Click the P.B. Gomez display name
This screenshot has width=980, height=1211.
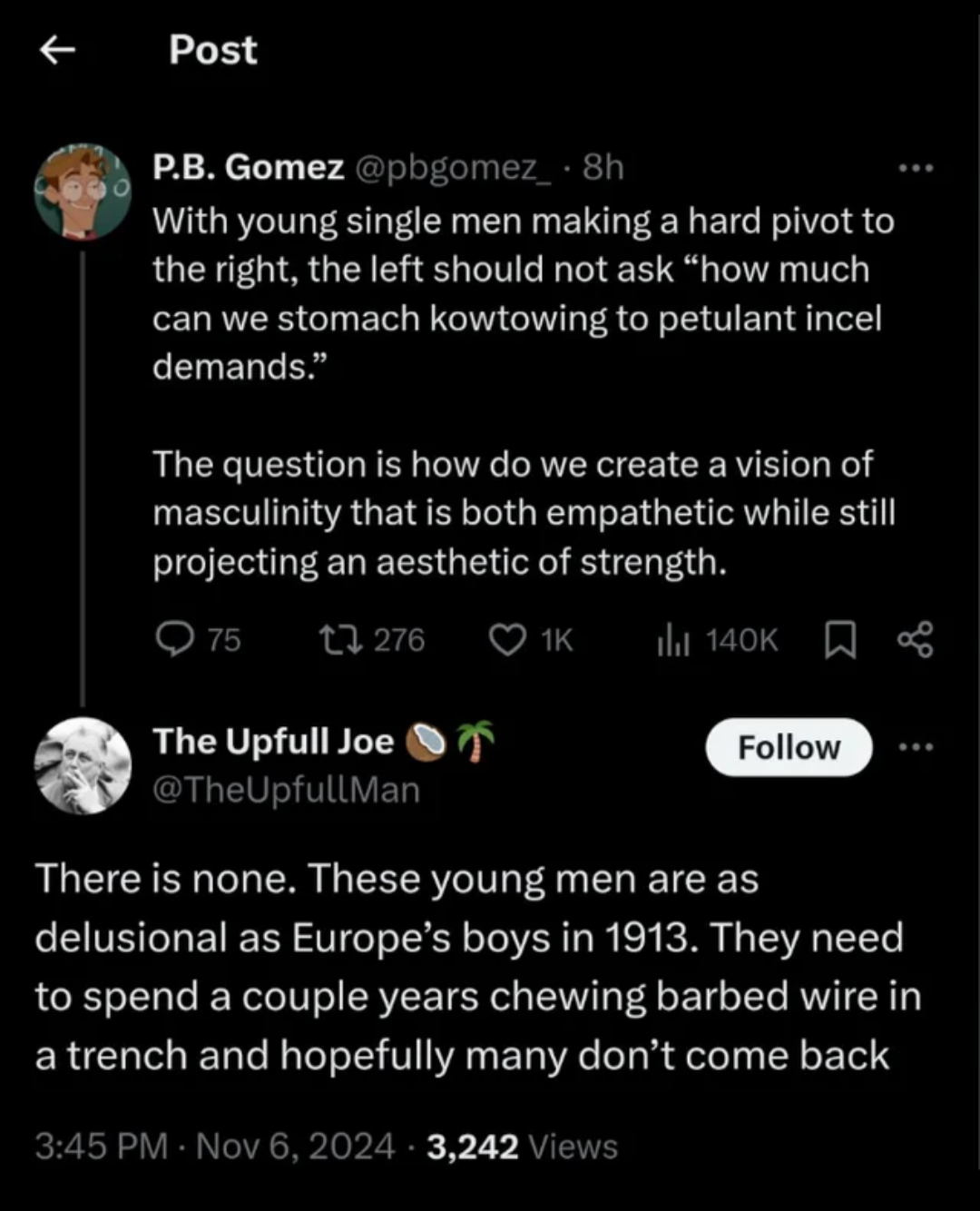point(248,167)
